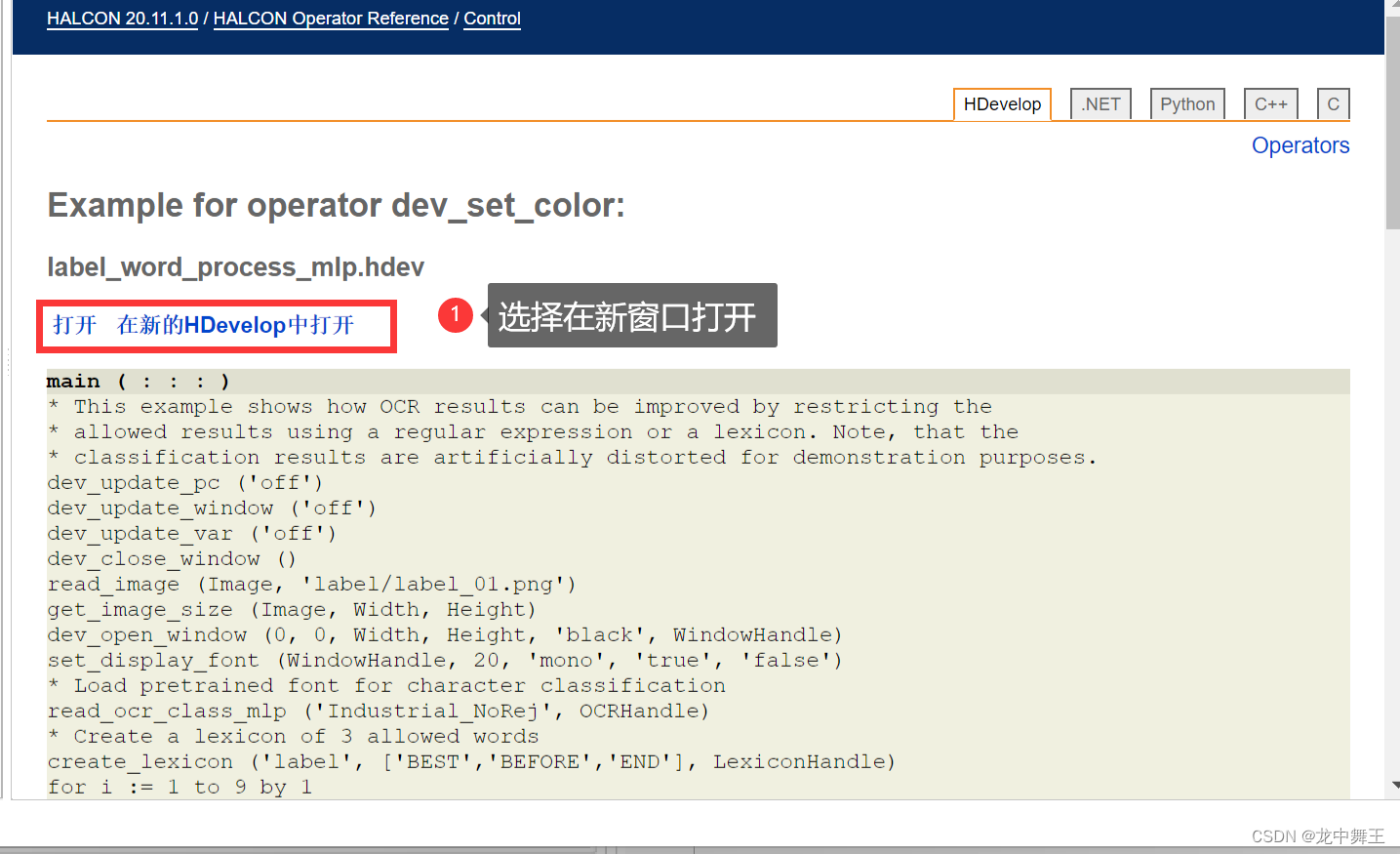Open the Control breadcrumb link
Screen dimensions: 1400x854
coord(492,19)
